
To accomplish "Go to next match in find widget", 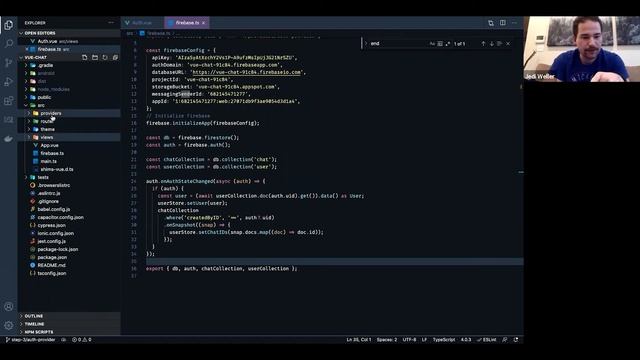I will pos(491,44).
